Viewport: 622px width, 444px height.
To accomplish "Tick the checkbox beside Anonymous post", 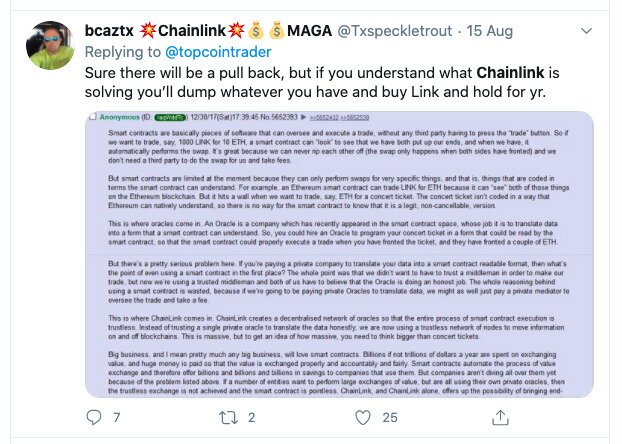I will pos(93,117).
